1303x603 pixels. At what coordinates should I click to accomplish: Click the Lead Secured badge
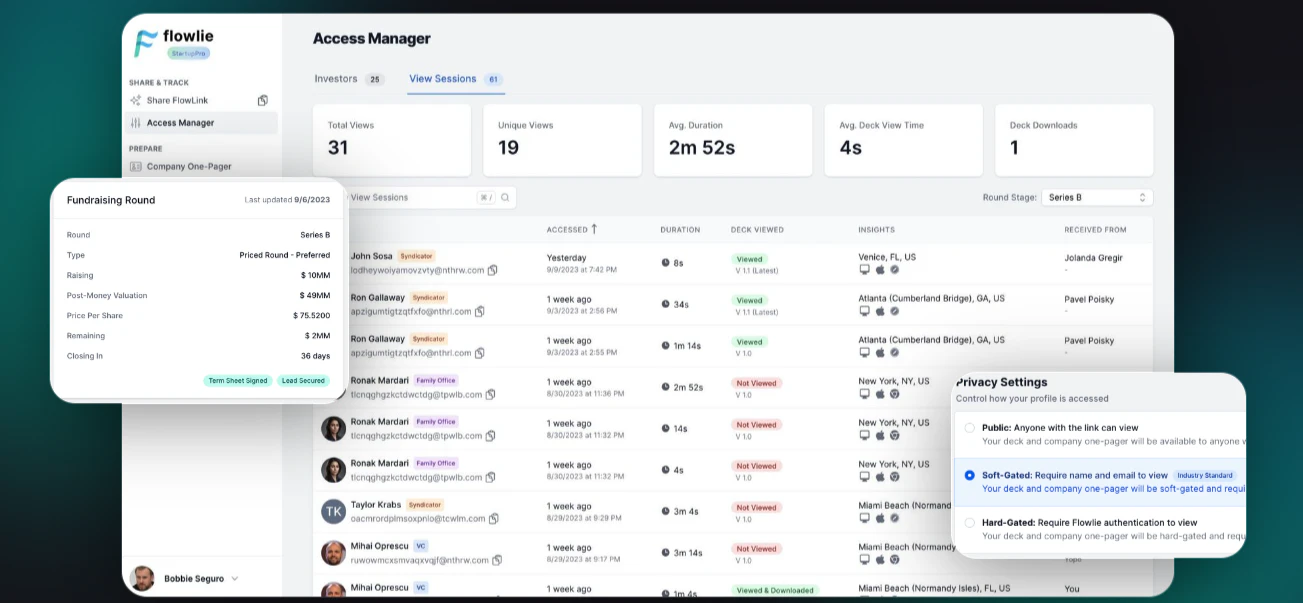coord(303,380)
